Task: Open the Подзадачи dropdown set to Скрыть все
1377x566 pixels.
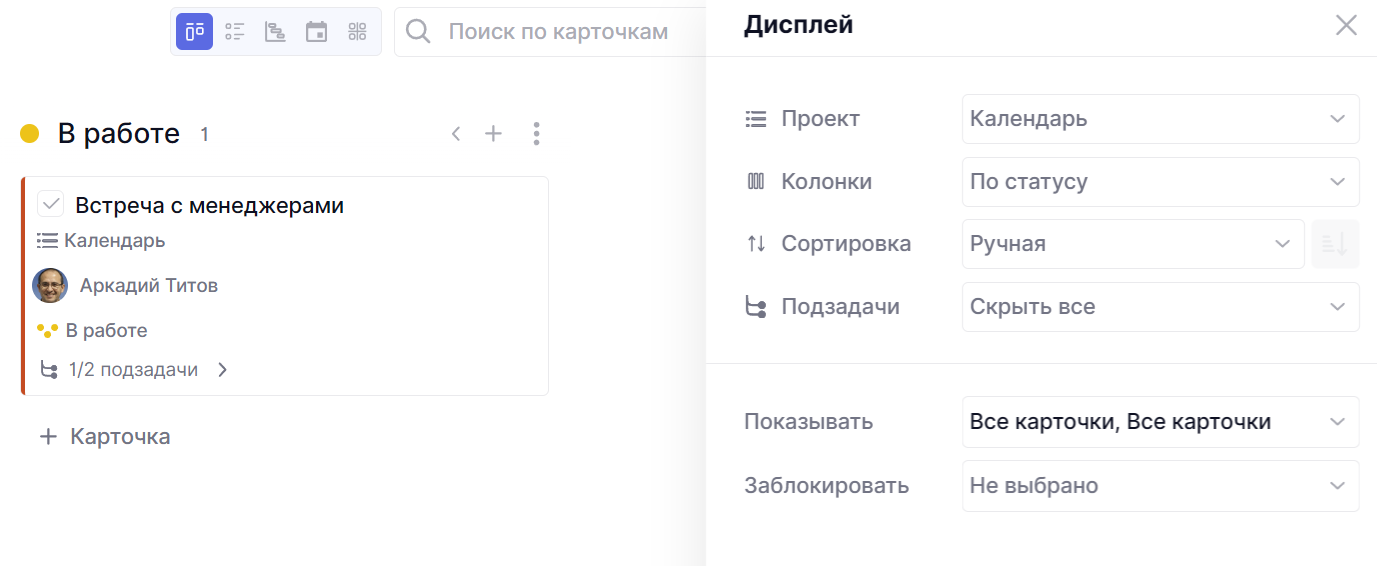Action: [1160, 307]
